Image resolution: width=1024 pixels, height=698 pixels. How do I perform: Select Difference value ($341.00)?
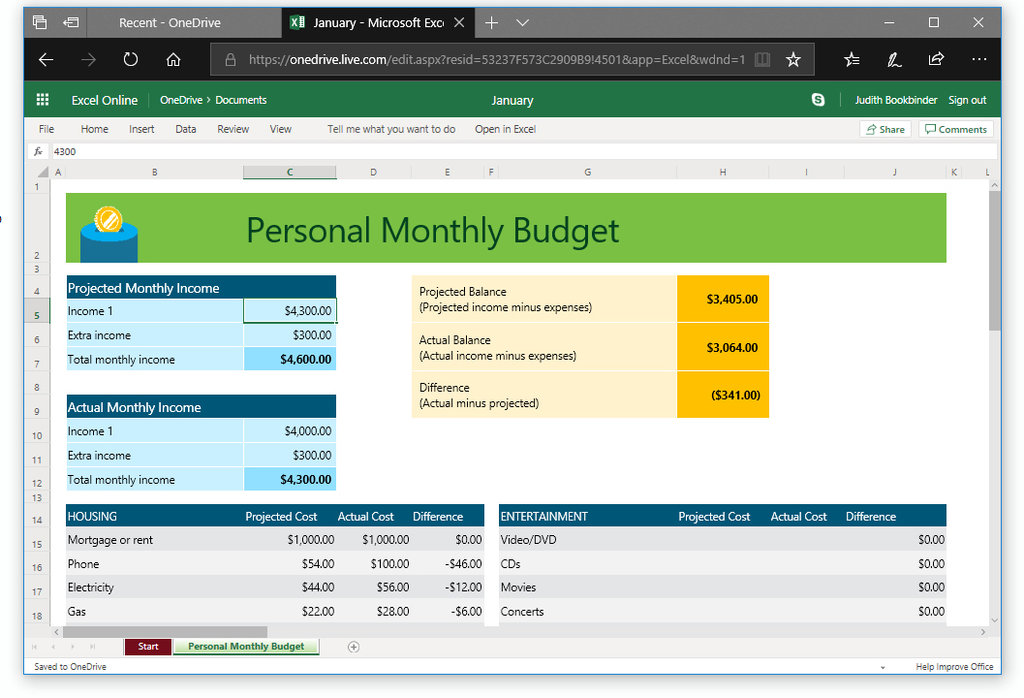coord(723,395)
